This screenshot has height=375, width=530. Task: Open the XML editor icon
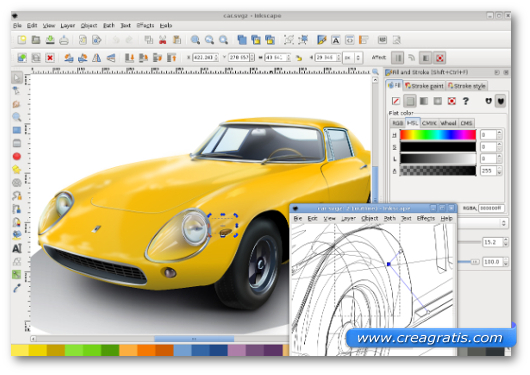point(350,40)
